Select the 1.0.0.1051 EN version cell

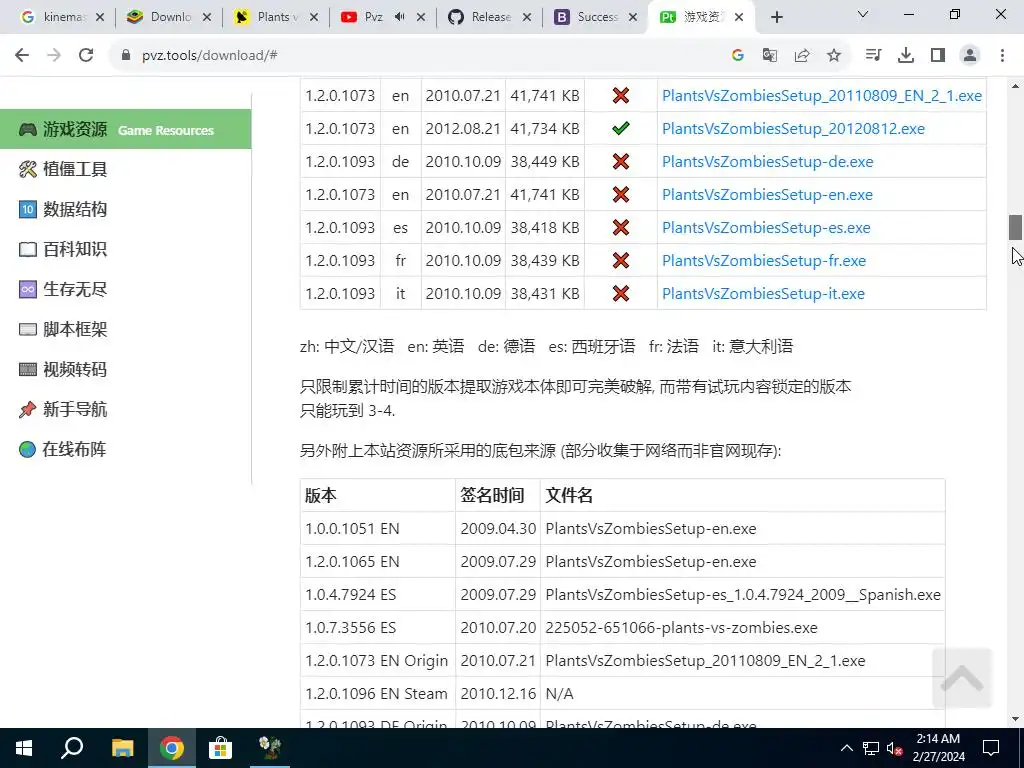[x=377, y=528]
